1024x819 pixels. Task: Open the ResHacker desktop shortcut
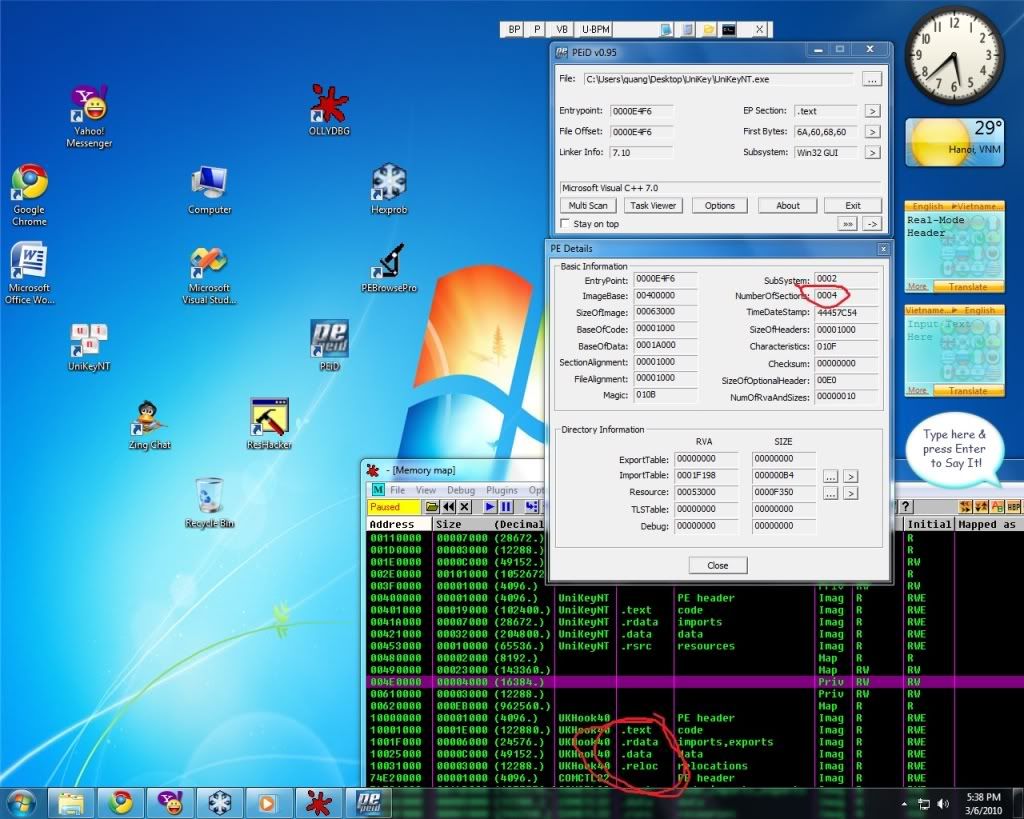pos(269,424)
